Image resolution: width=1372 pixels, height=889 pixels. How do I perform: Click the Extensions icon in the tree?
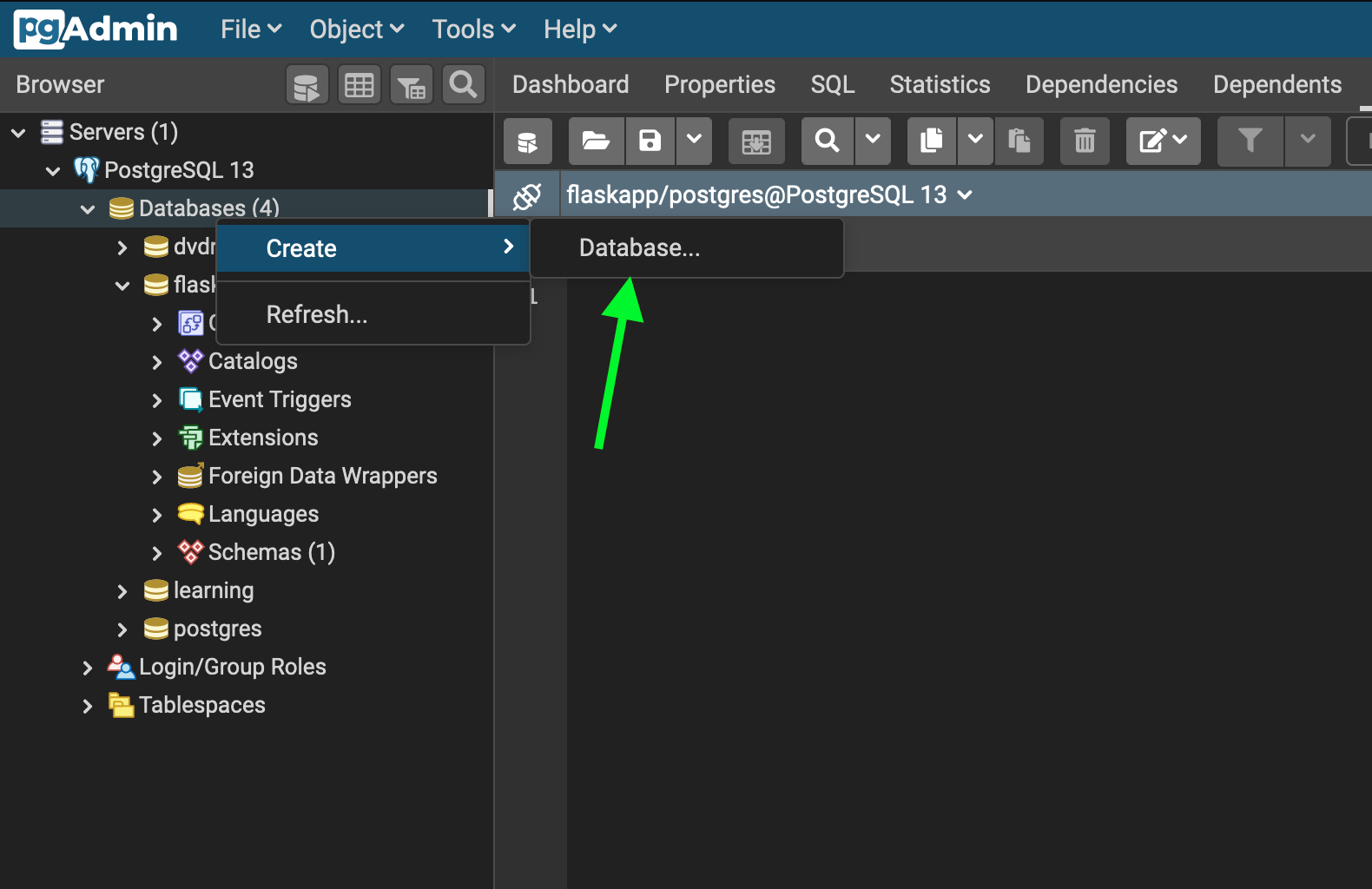coord(190,438)
